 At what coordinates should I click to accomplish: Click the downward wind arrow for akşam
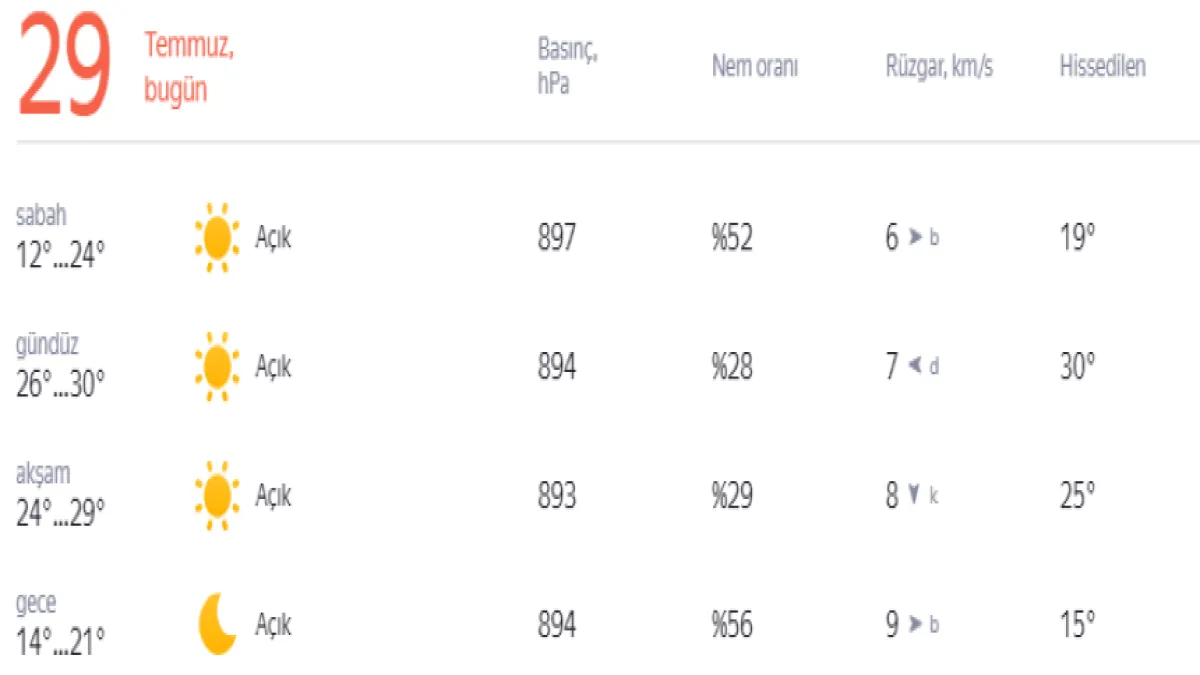[x=913, y=496]
